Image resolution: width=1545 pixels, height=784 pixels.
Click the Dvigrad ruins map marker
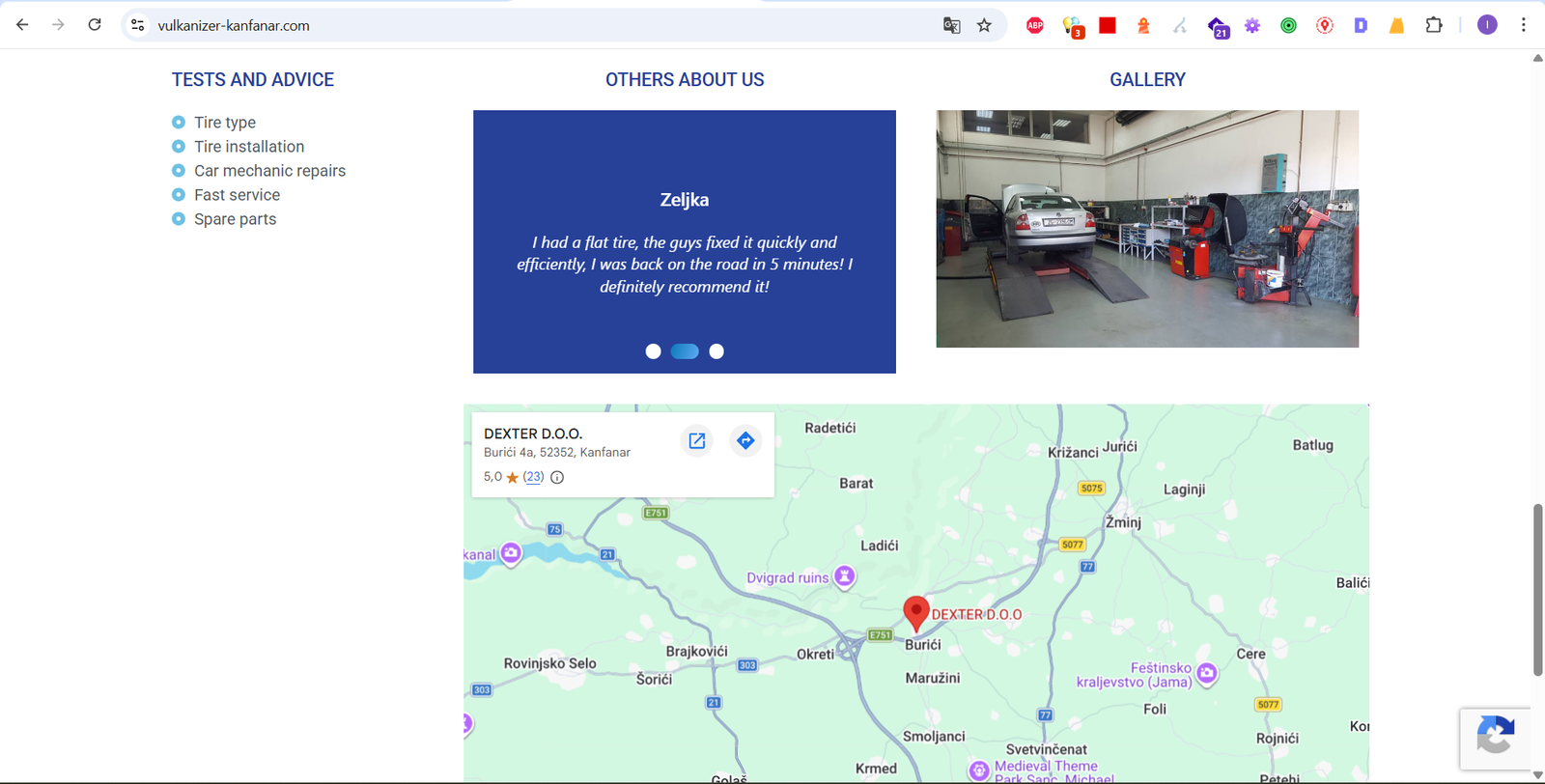coord(845,576)
